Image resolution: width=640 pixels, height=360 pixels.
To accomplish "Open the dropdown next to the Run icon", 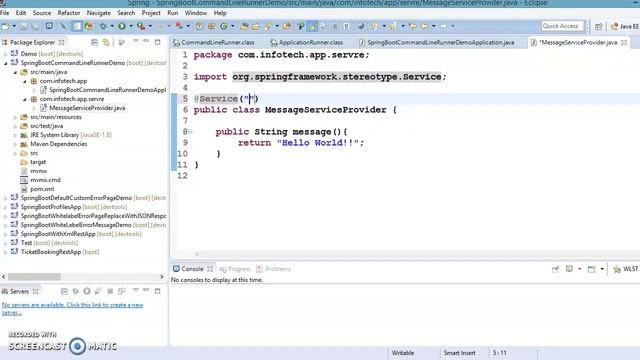I will click(131, 26).
